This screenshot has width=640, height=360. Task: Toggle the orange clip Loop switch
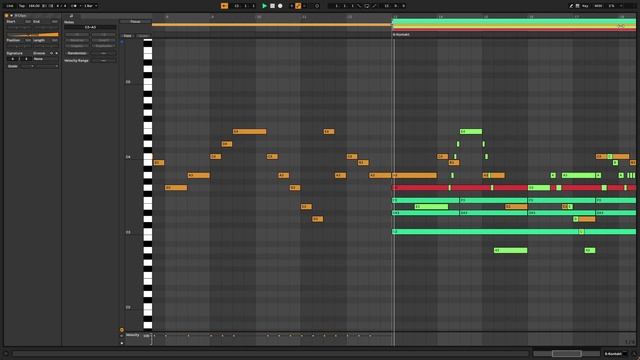(33, 35)
